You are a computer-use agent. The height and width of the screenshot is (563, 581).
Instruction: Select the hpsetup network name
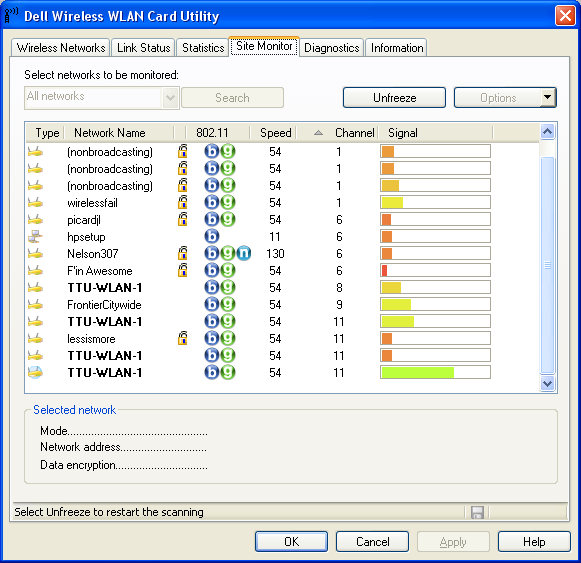tap(86, 237)
